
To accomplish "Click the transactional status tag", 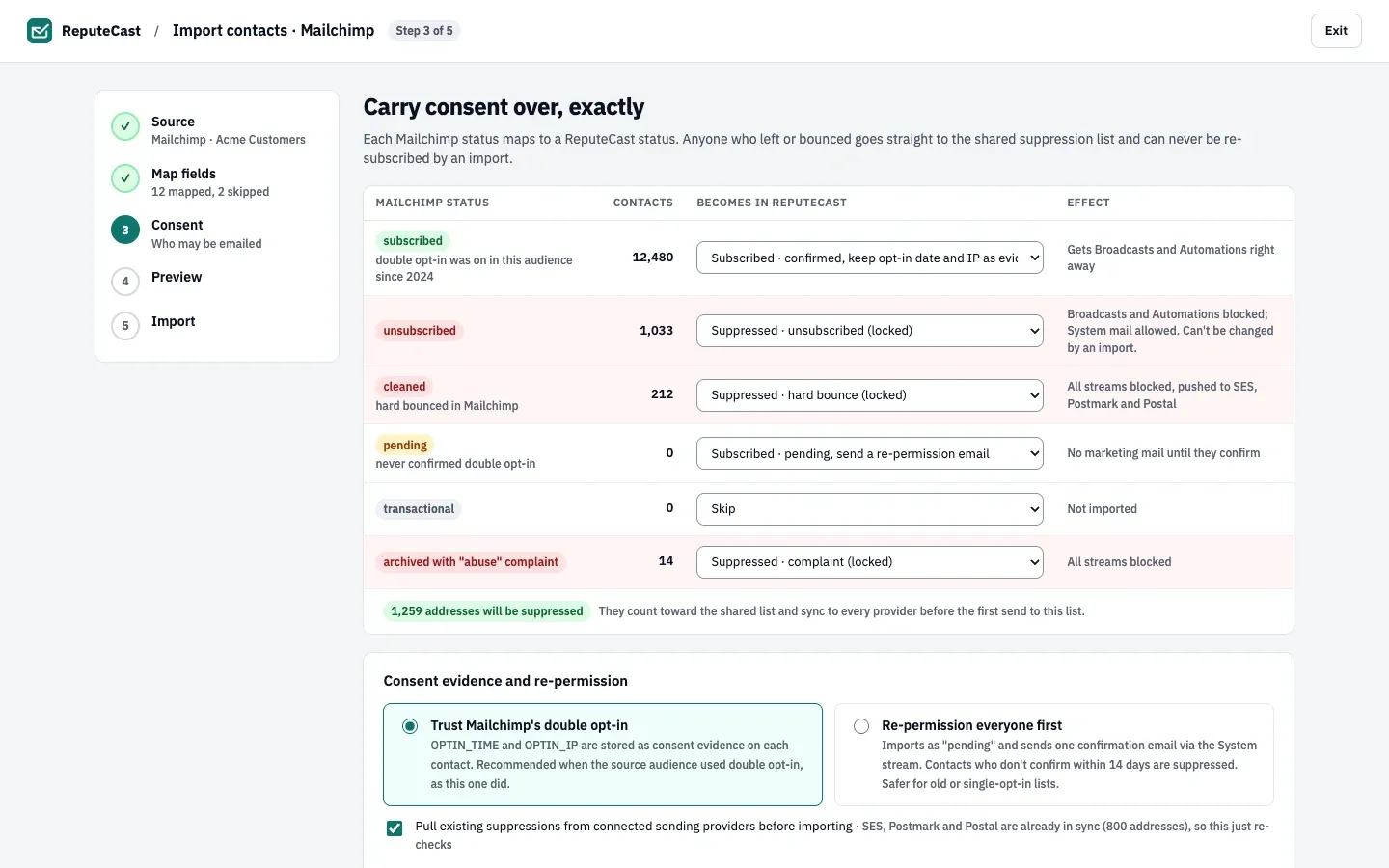I will (419, 509).
